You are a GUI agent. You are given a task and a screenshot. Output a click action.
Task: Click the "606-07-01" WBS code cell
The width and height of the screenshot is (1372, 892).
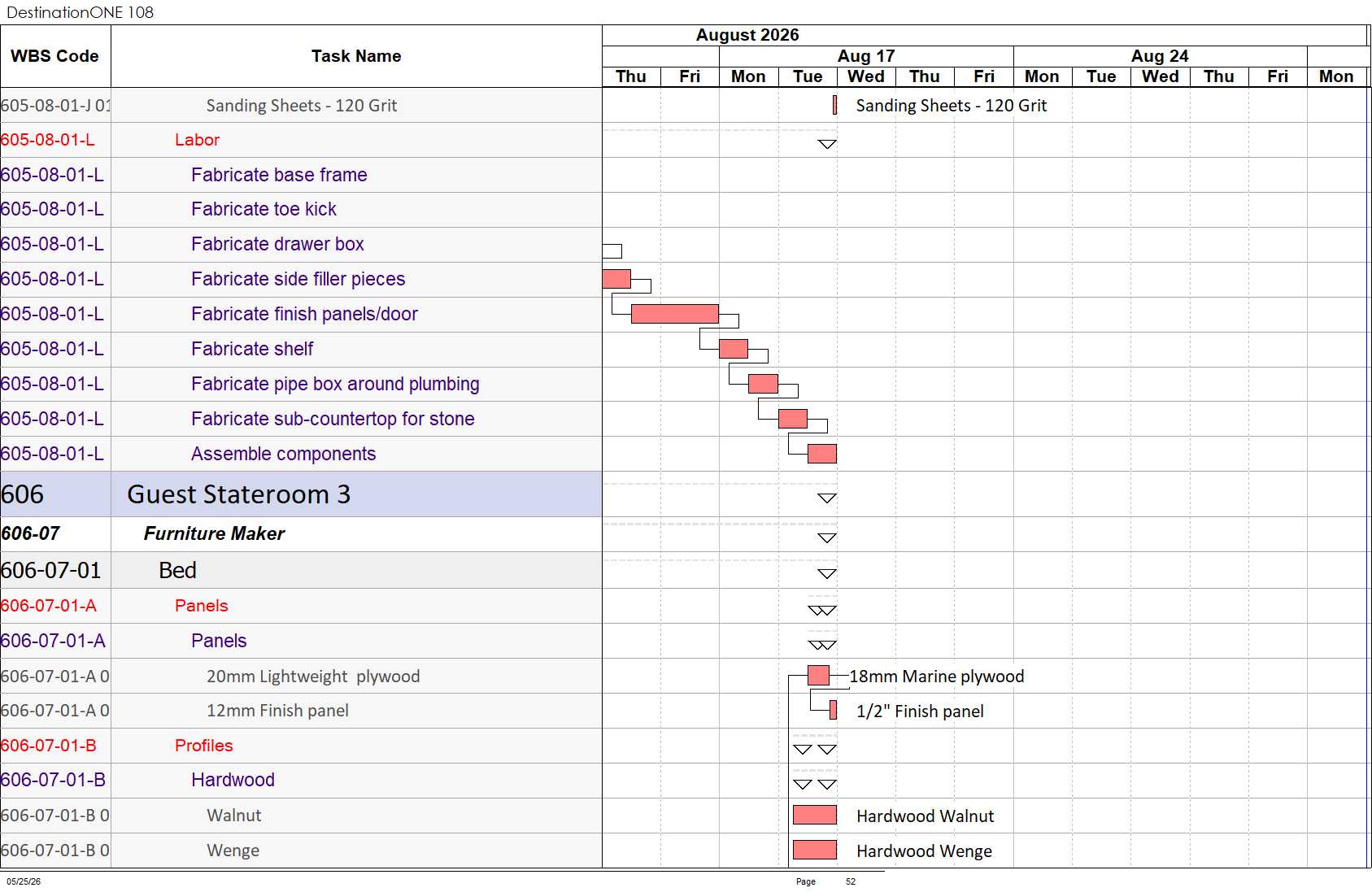(x=55, y=570)
